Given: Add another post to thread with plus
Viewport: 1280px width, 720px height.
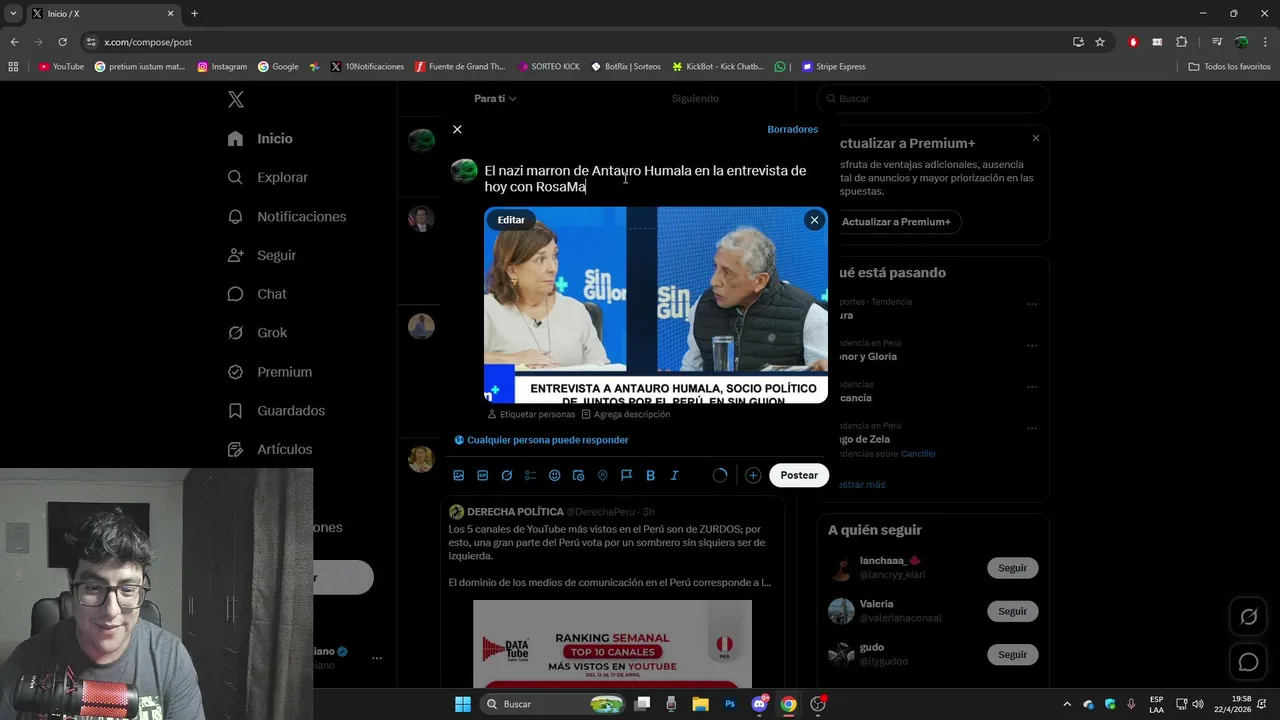Looking at the screenshot, I should (753, 475).
